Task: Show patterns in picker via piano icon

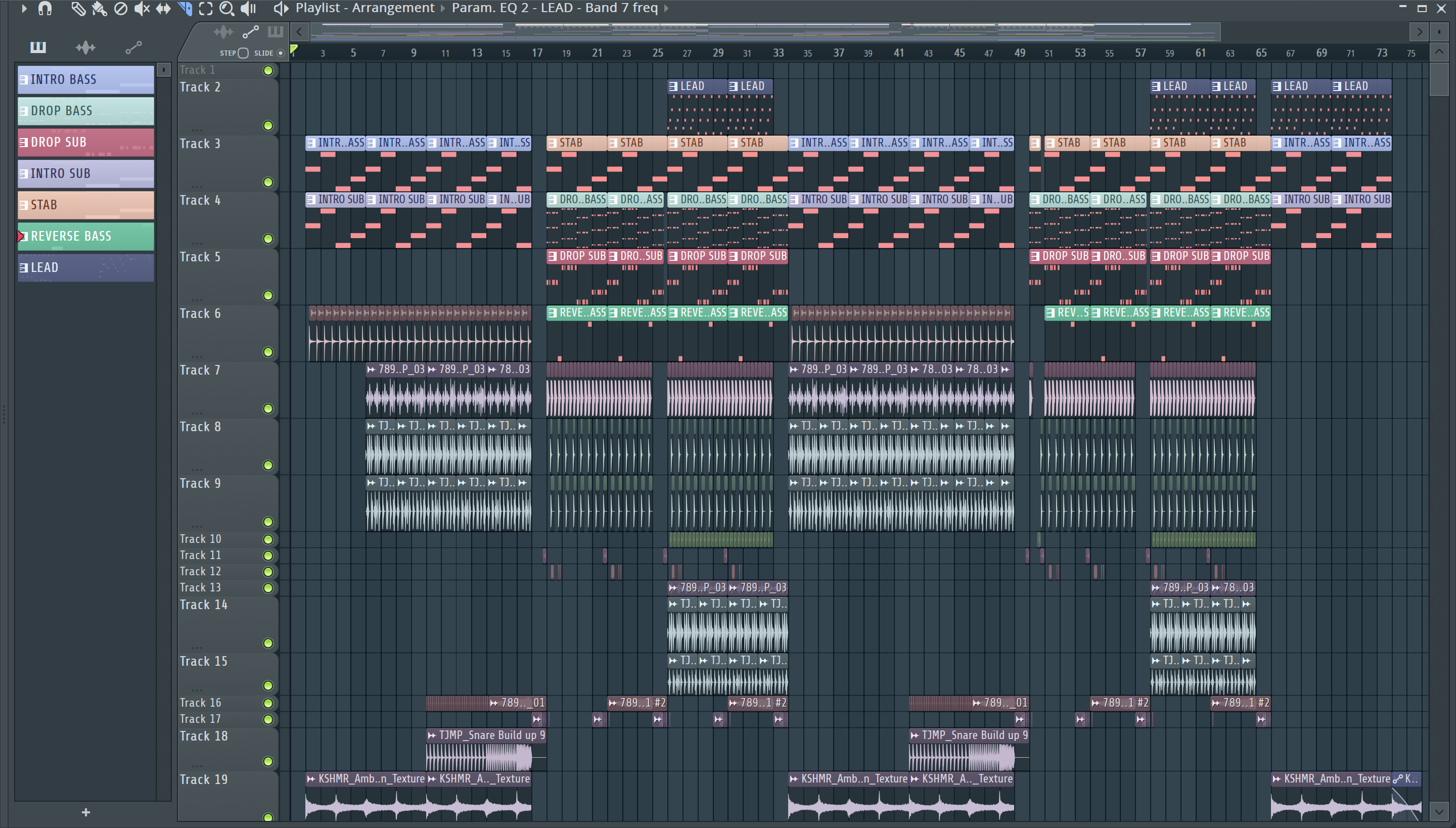Action: pyautogui.click(x=38, y=47)
